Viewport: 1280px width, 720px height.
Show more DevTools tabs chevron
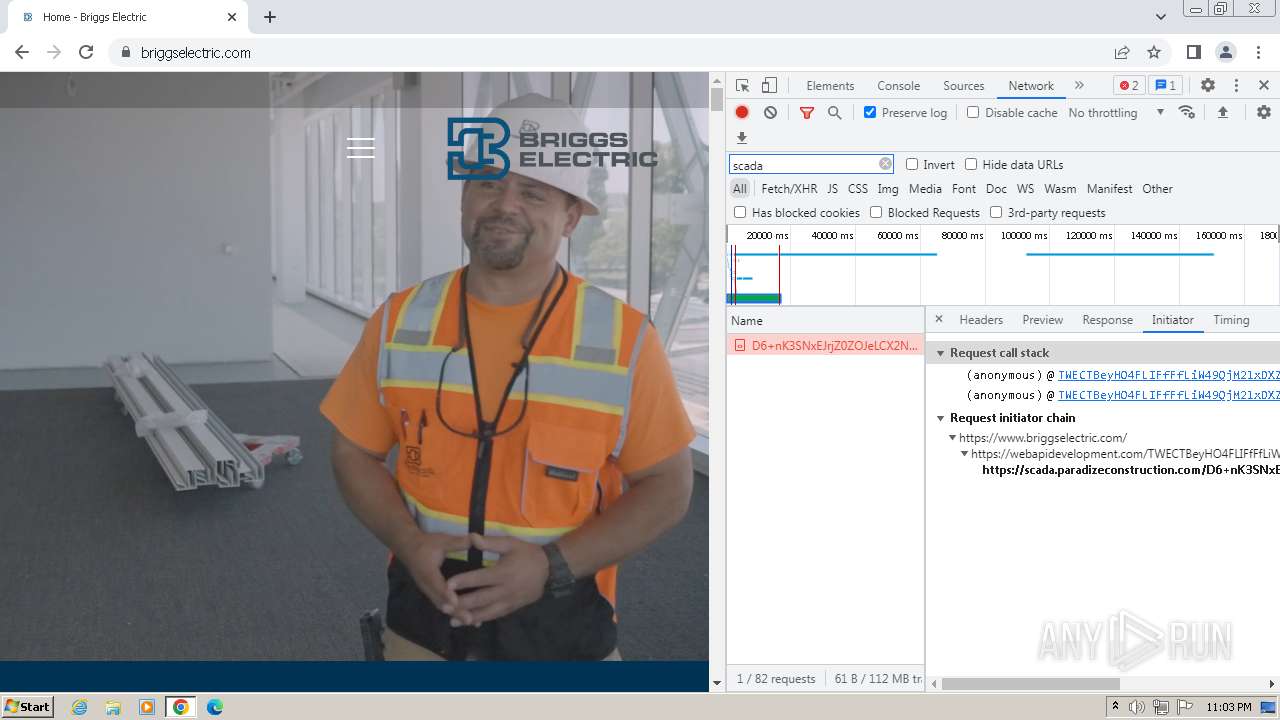1079,85
